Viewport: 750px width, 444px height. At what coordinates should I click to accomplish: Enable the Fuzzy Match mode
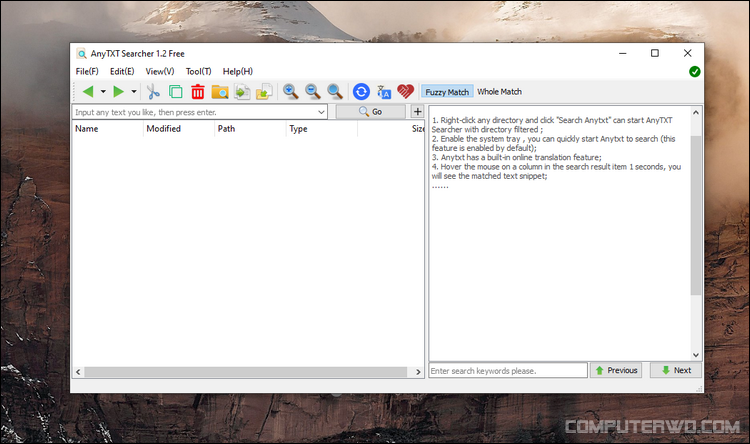click(x=447, y=92)
